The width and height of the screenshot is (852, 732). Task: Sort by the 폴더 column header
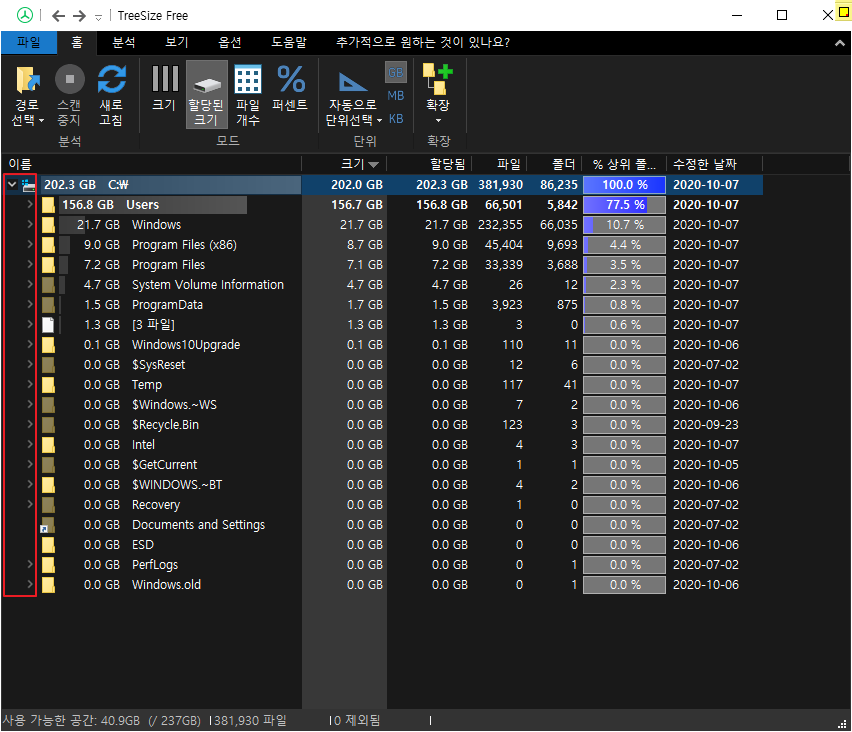pyautogui.click(x=555, y=164)
